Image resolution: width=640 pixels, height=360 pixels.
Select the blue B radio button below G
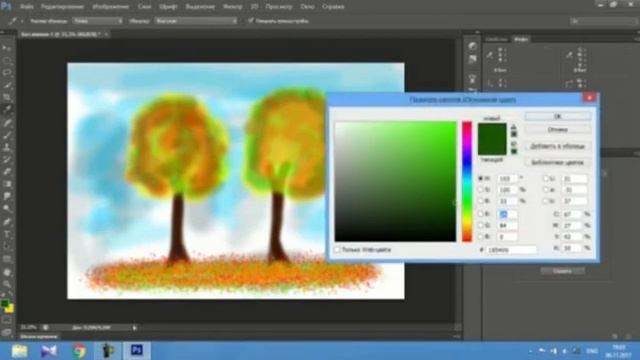tap(481, 236)
